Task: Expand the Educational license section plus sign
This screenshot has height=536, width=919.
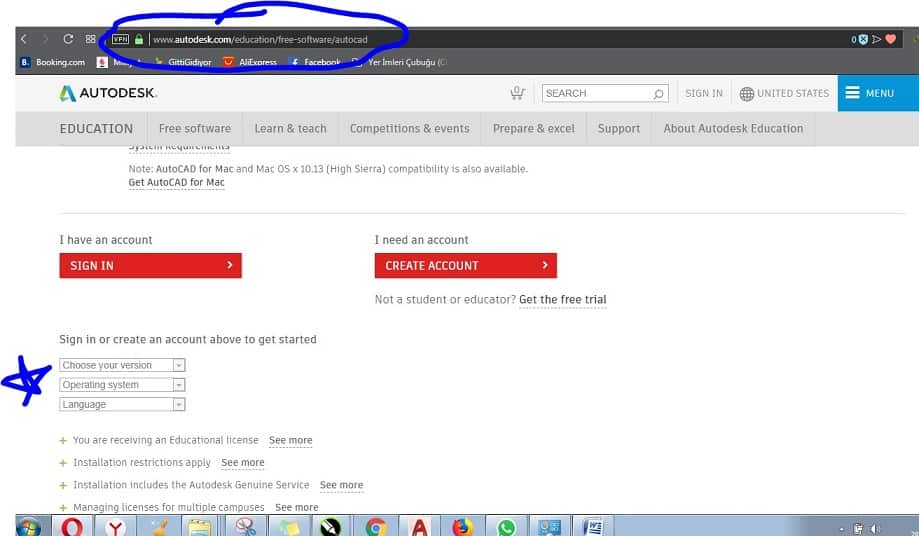Action: tap(63, 440)
